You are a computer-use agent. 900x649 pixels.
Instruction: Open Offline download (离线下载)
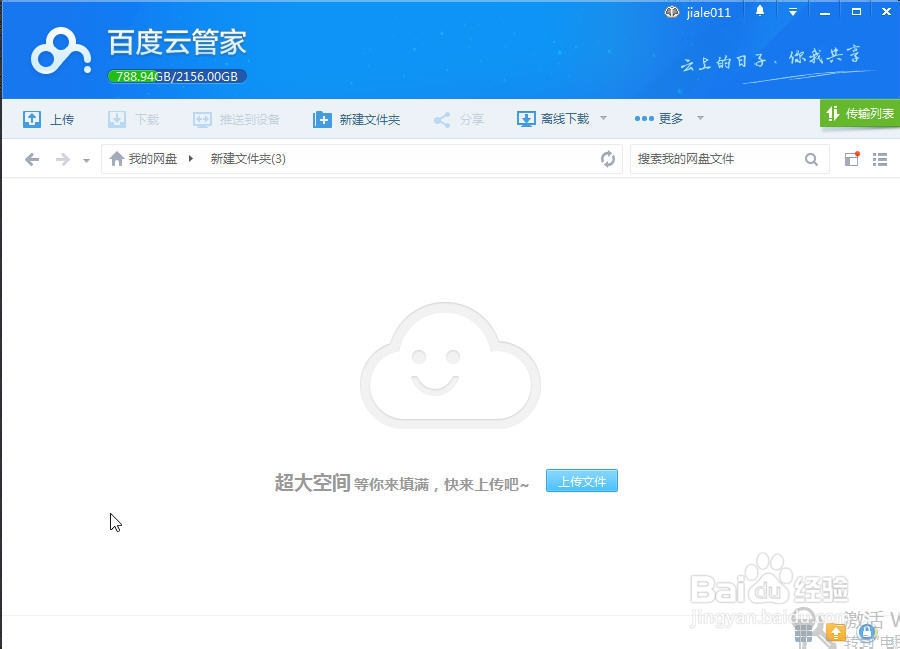pos(553,119)
